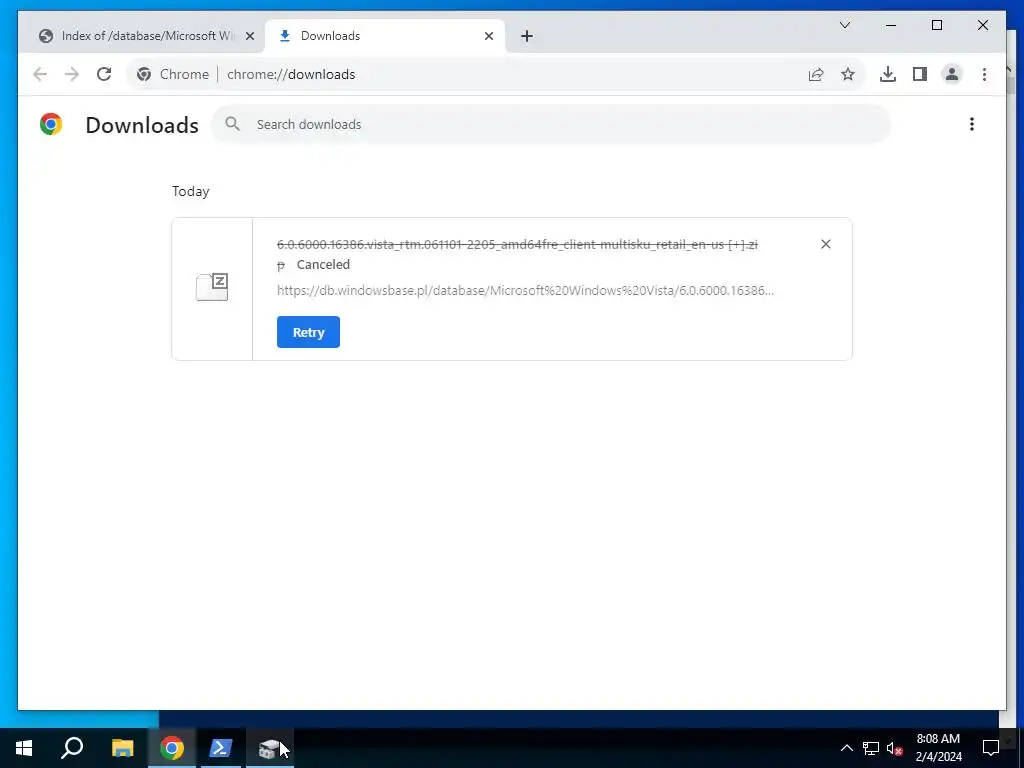1024x768 pixels.
Task: Click the "Today" date heading
Action: [x=191, y=191]
